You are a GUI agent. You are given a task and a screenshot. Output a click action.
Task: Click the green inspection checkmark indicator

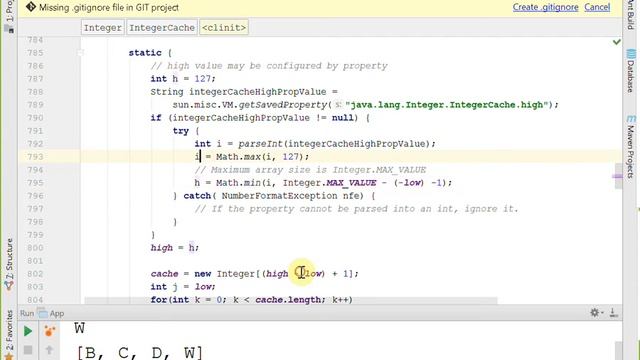click(x=617, y=42)
